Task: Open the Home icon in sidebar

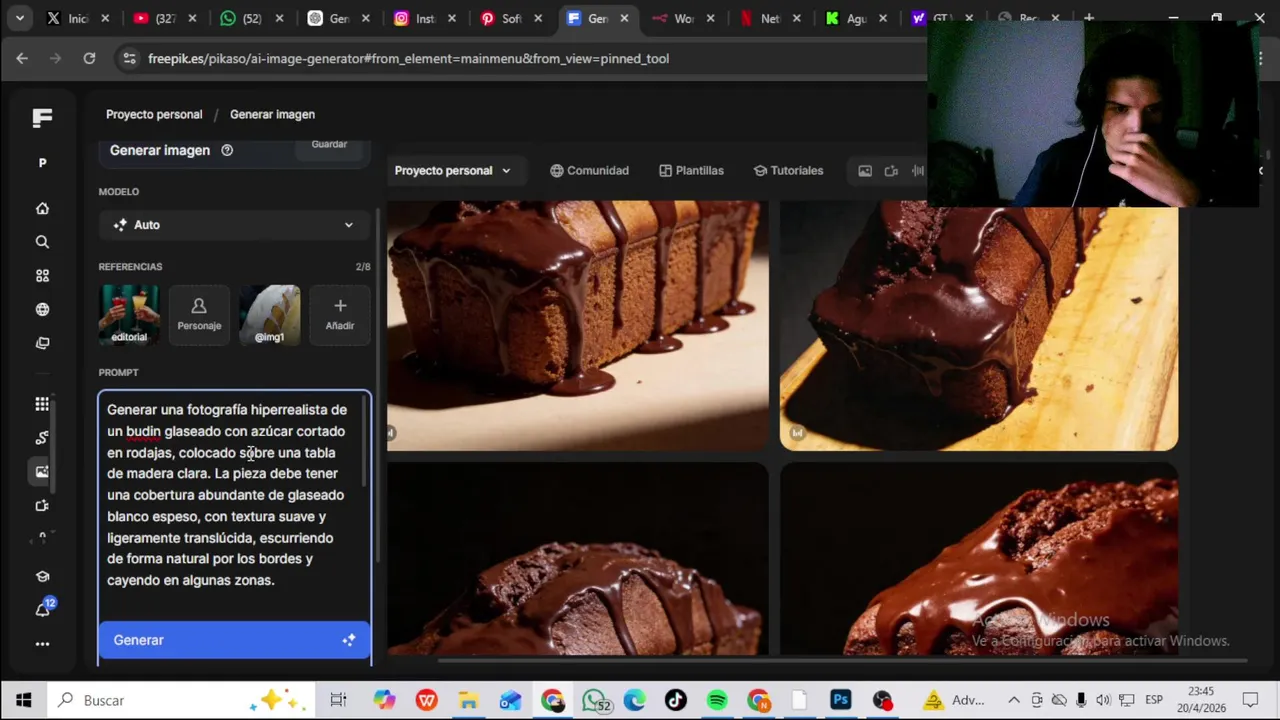Action: [42, 208]
